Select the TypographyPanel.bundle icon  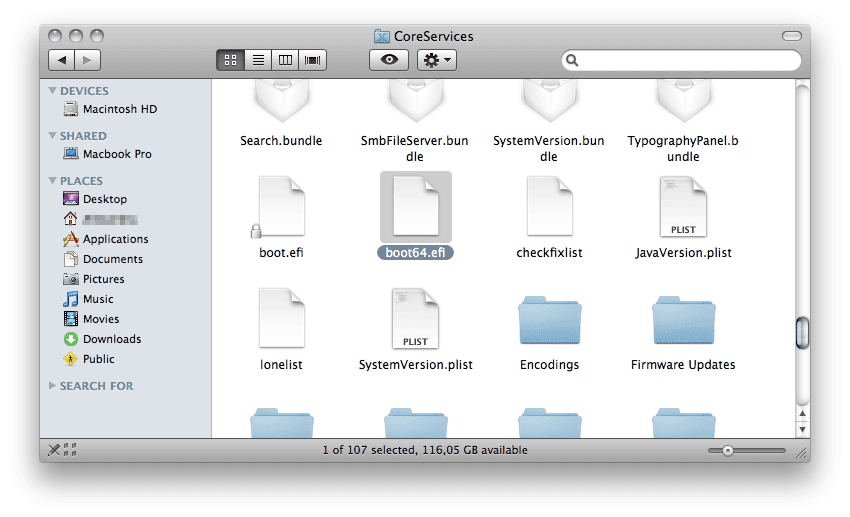point(683,101)
